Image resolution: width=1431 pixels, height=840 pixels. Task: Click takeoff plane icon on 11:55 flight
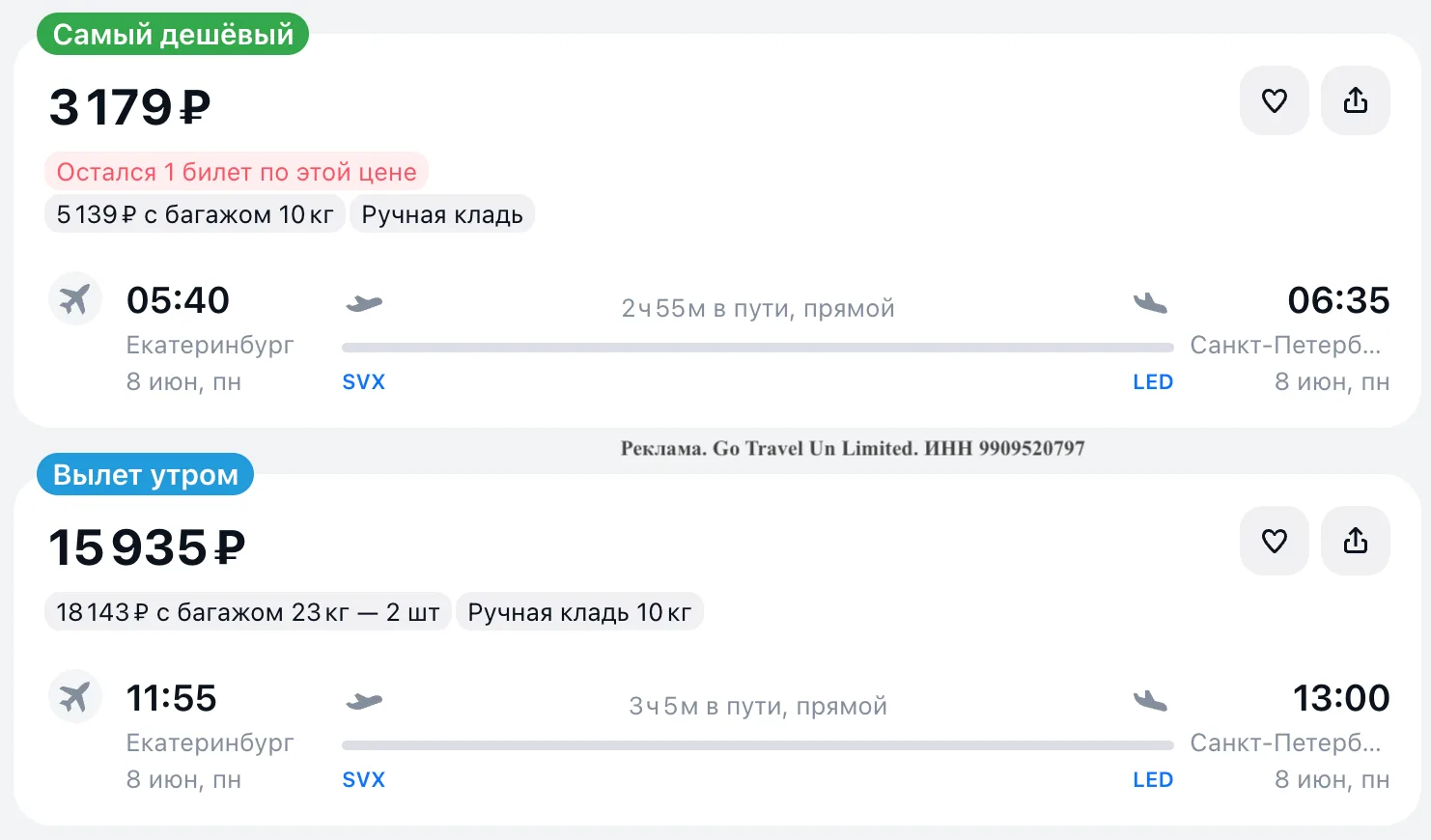click(x=364, y=701)
